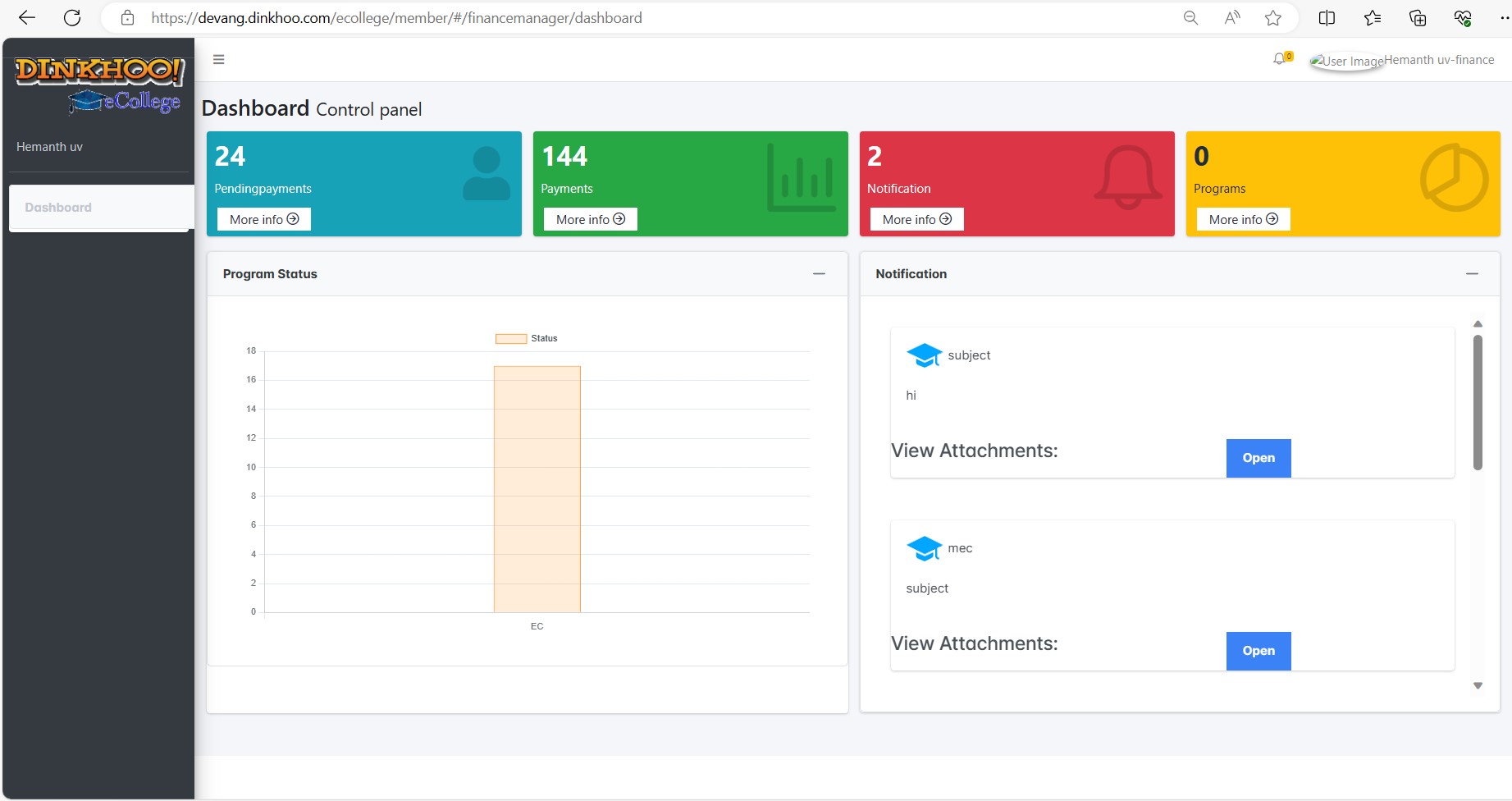This screenshot has height=801, width=1512.
Task: Click the browser address bar URL
Action: [396, 17]
